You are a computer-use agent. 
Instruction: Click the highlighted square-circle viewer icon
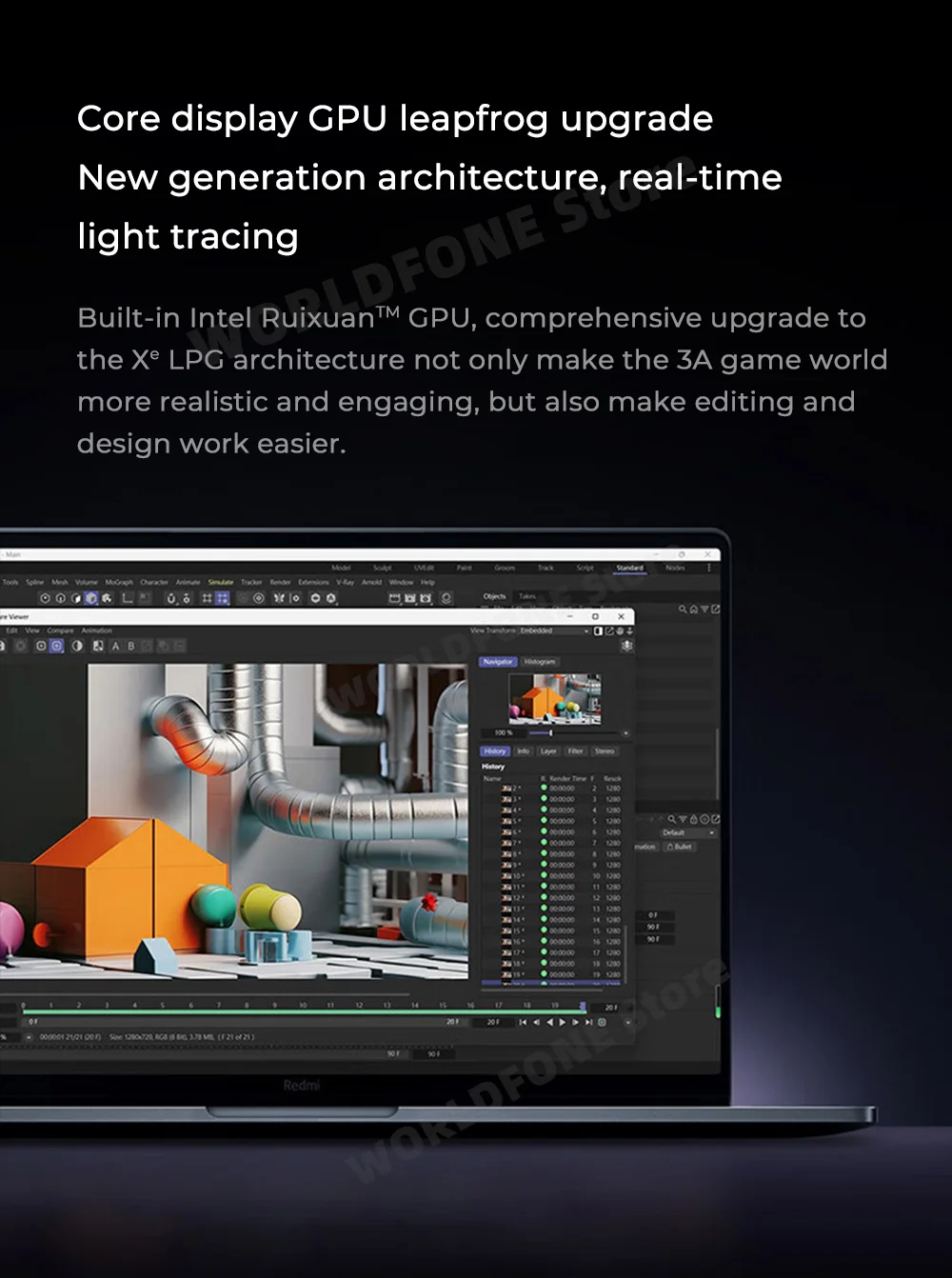coord(57,646)
